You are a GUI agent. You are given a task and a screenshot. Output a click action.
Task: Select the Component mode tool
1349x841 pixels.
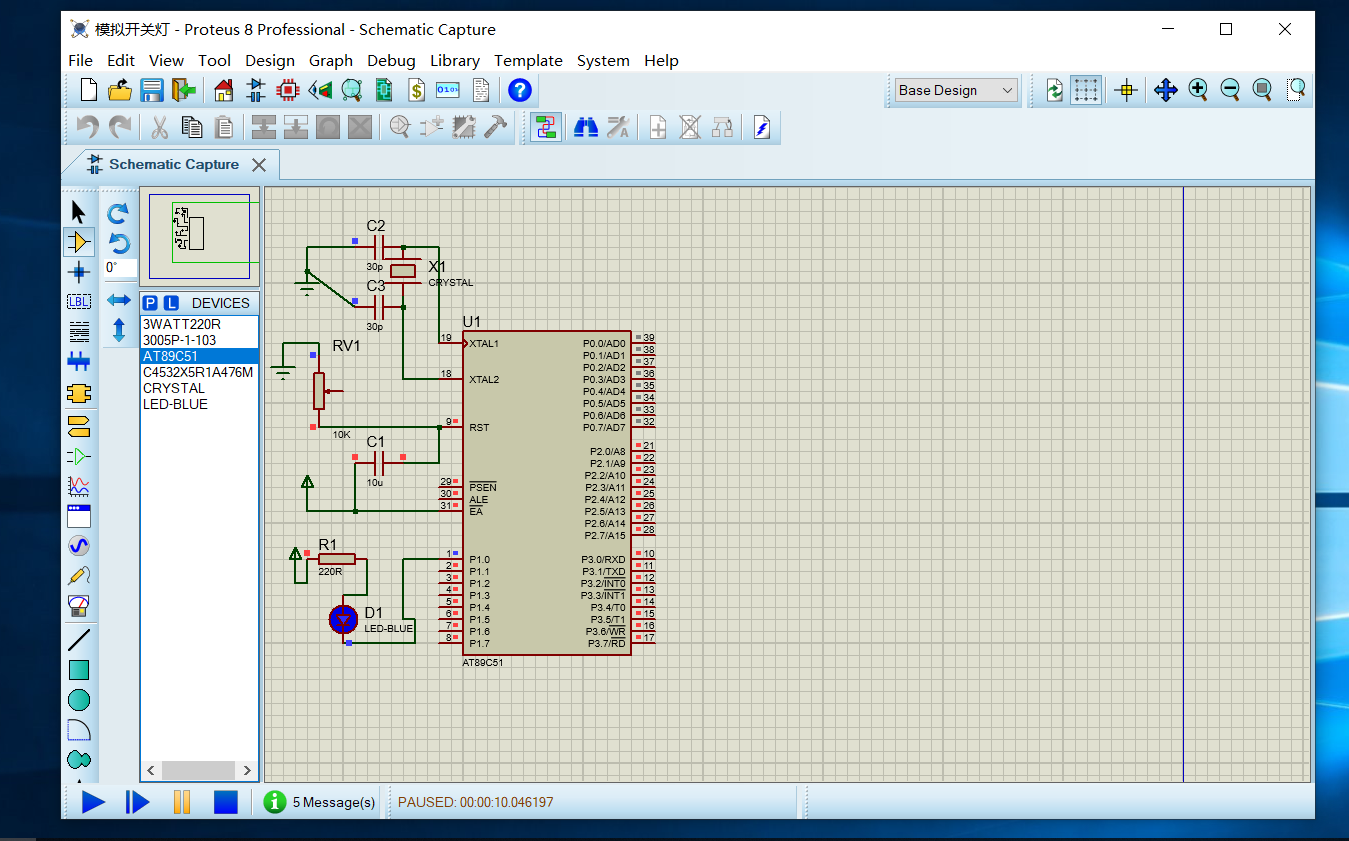coord(79,241)
